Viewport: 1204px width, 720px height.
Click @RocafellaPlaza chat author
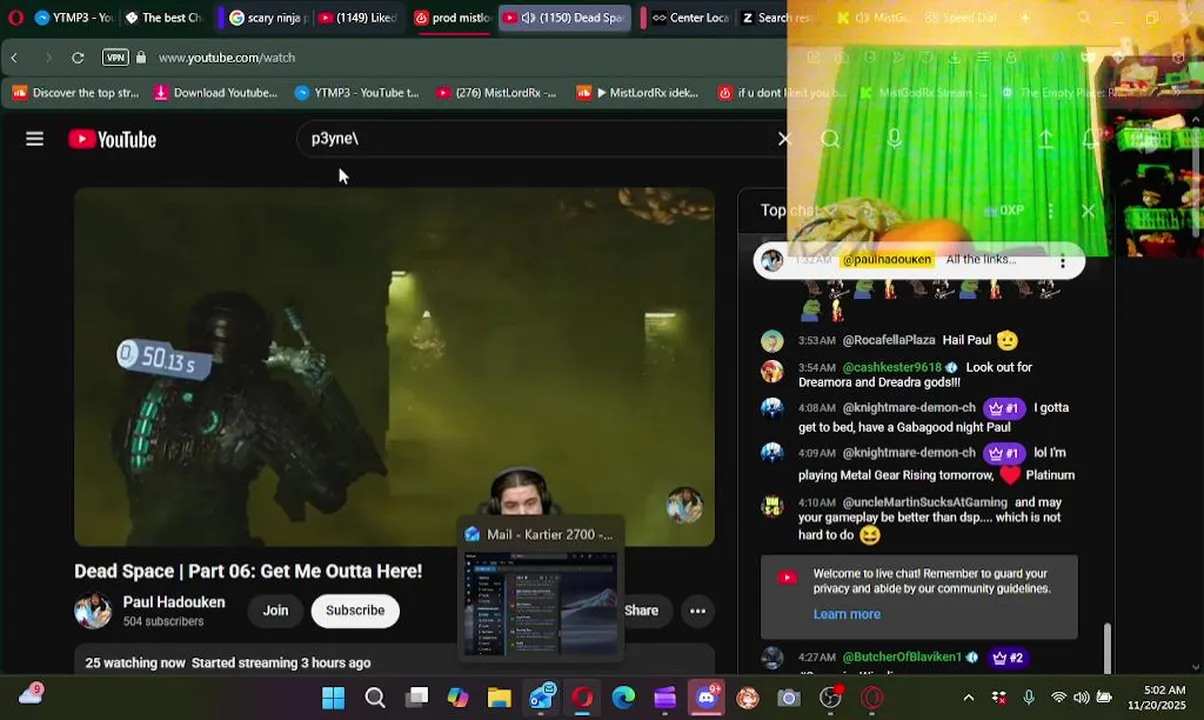pyautogui.click(x=889, y=340)
